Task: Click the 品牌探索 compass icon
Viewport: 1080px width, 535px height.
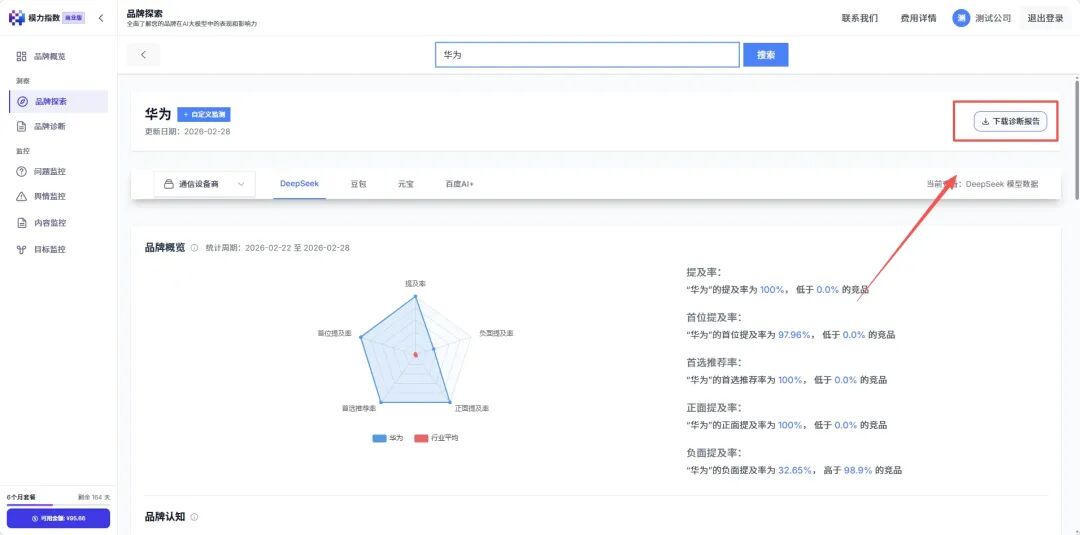Action: [x=22, y=101]
